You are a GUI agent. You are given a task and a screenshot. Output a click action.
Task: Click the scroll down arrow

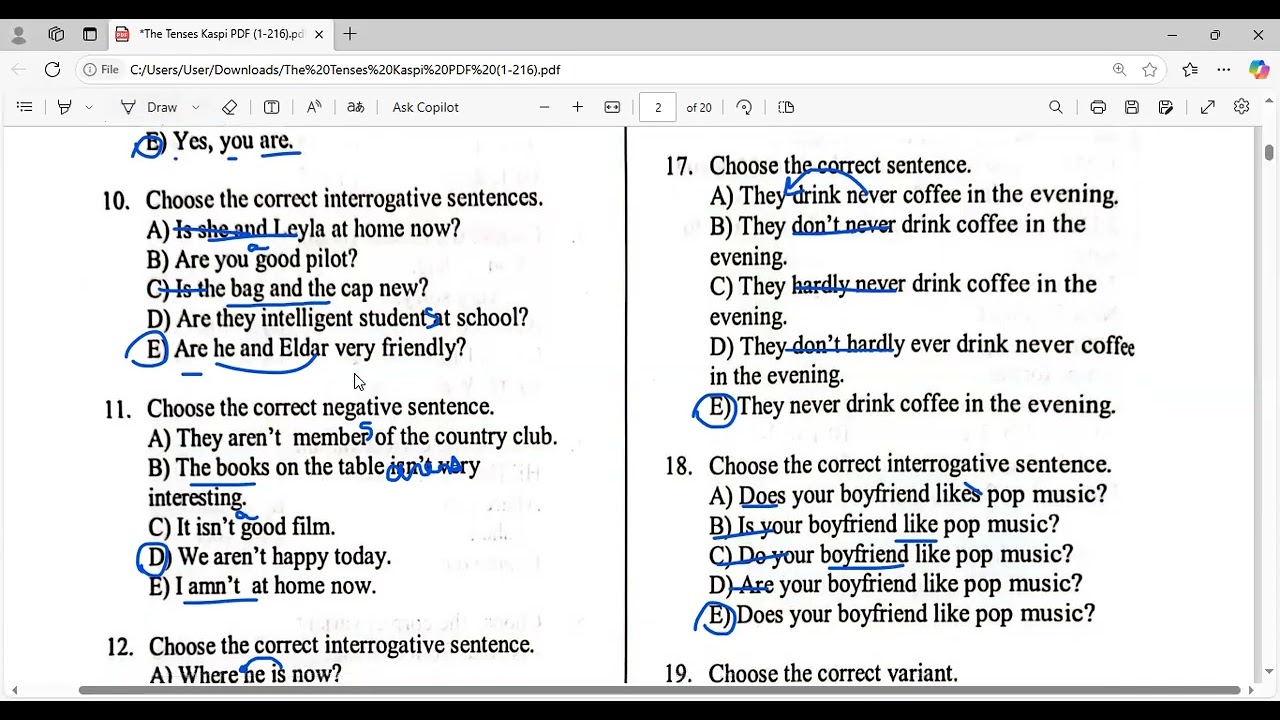[1269, 672]
